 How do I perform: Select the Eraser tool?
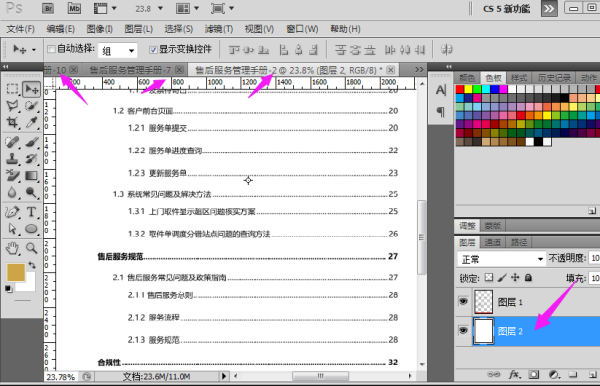coord(12,176)
